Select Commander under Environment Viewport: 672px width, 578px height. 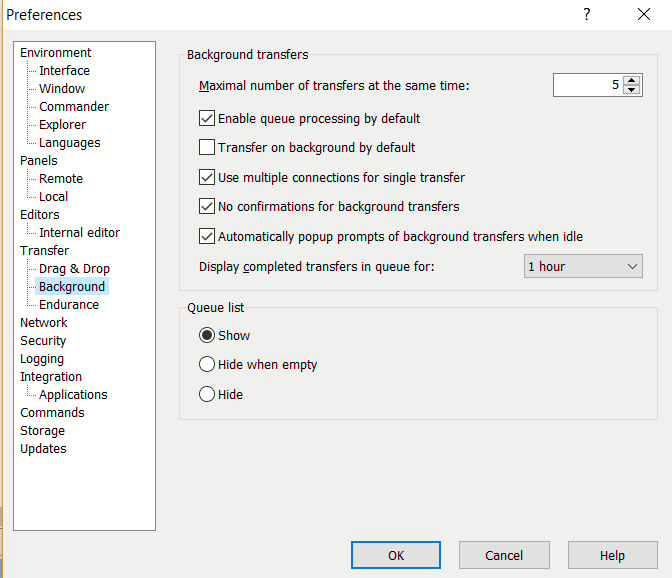[x=73, y=107]
